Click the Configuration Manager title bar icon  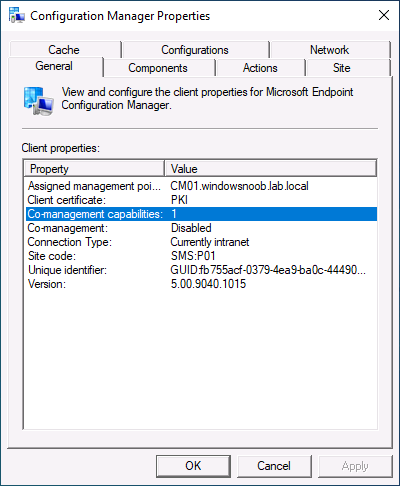coord(17,15)
